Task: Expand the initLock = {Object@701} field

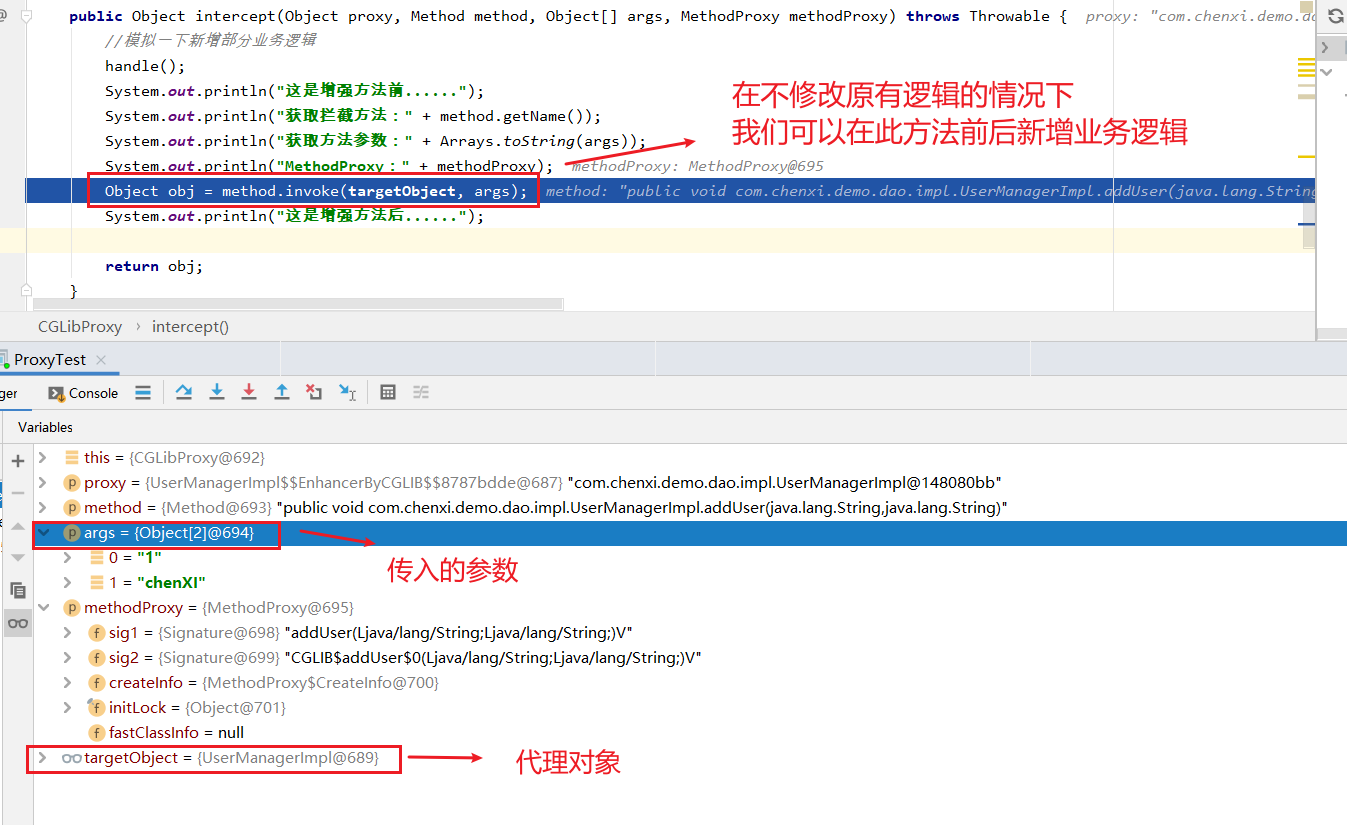Action: coord(67,707)
